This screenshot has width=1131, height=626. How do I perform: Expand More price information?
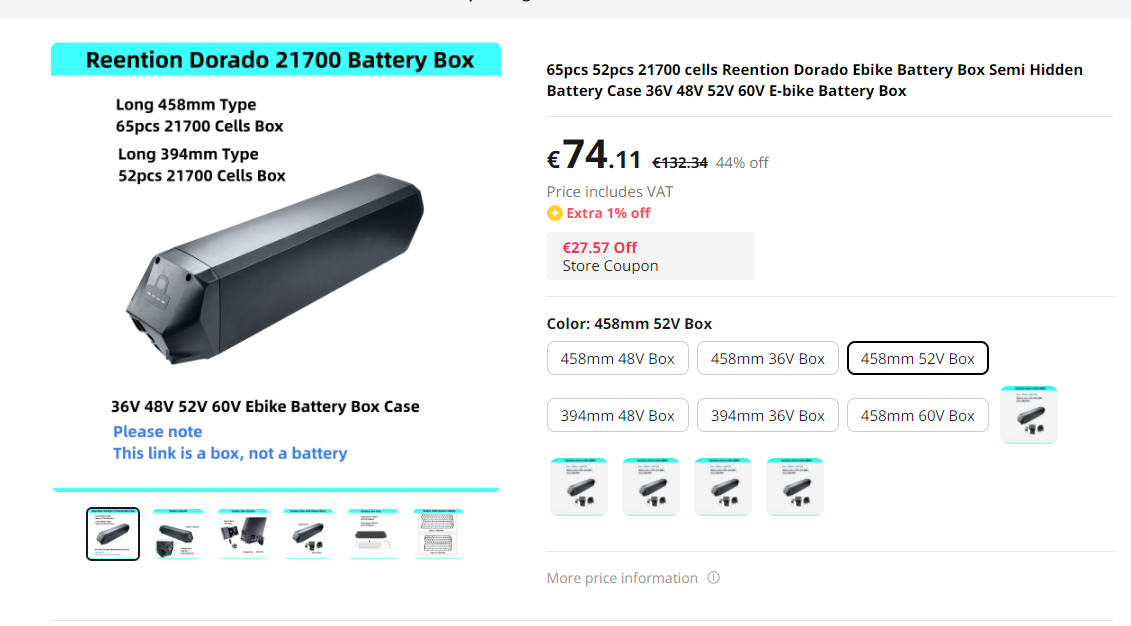[x=622, y=578]
